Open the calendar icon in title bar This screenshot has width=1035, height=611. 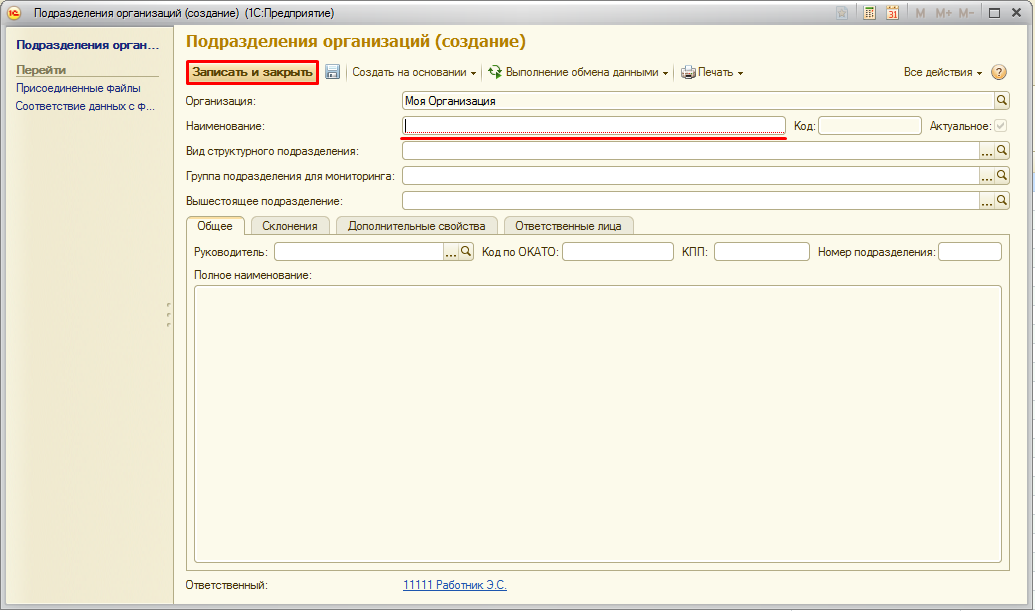pos(892,13)
